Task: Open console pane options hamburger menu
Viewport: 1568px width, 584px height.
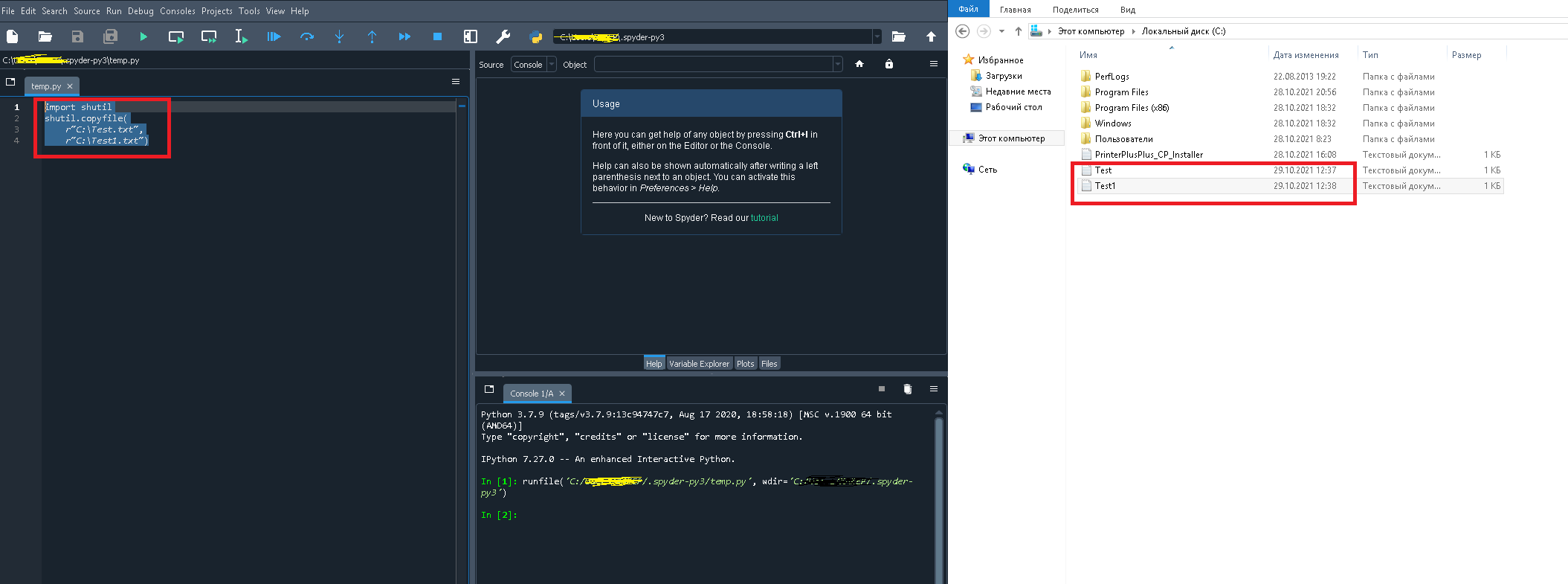Action: click(x=934, y=389)
